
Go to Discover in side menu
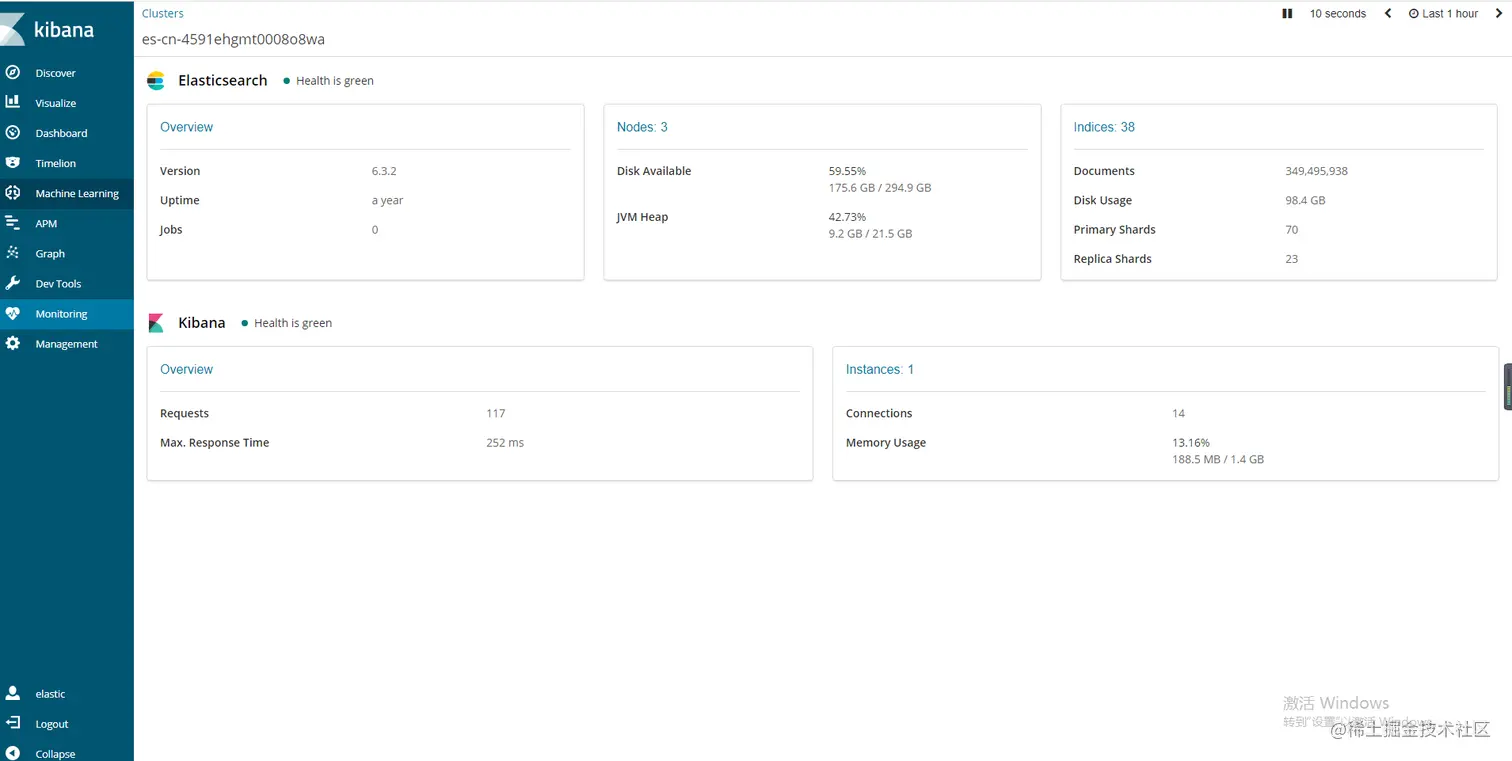pyautogui.click(x=56, y=73)
